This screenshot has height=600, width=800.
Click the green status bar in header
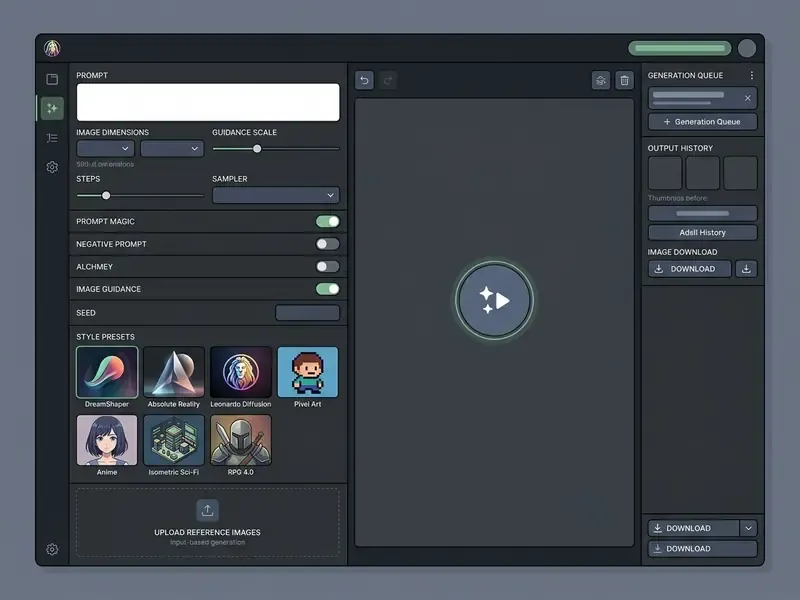(x=680, y=48)
